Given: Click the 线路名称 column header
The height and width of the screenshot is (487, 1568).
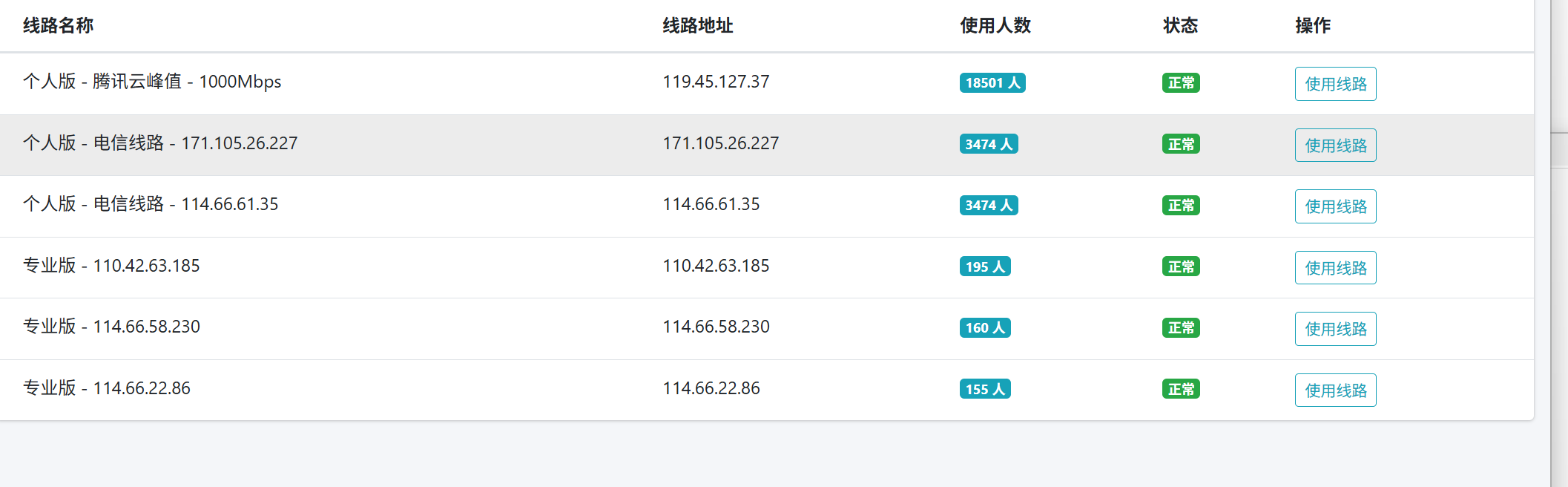Looking at the screenshot, I should point(58,26).
